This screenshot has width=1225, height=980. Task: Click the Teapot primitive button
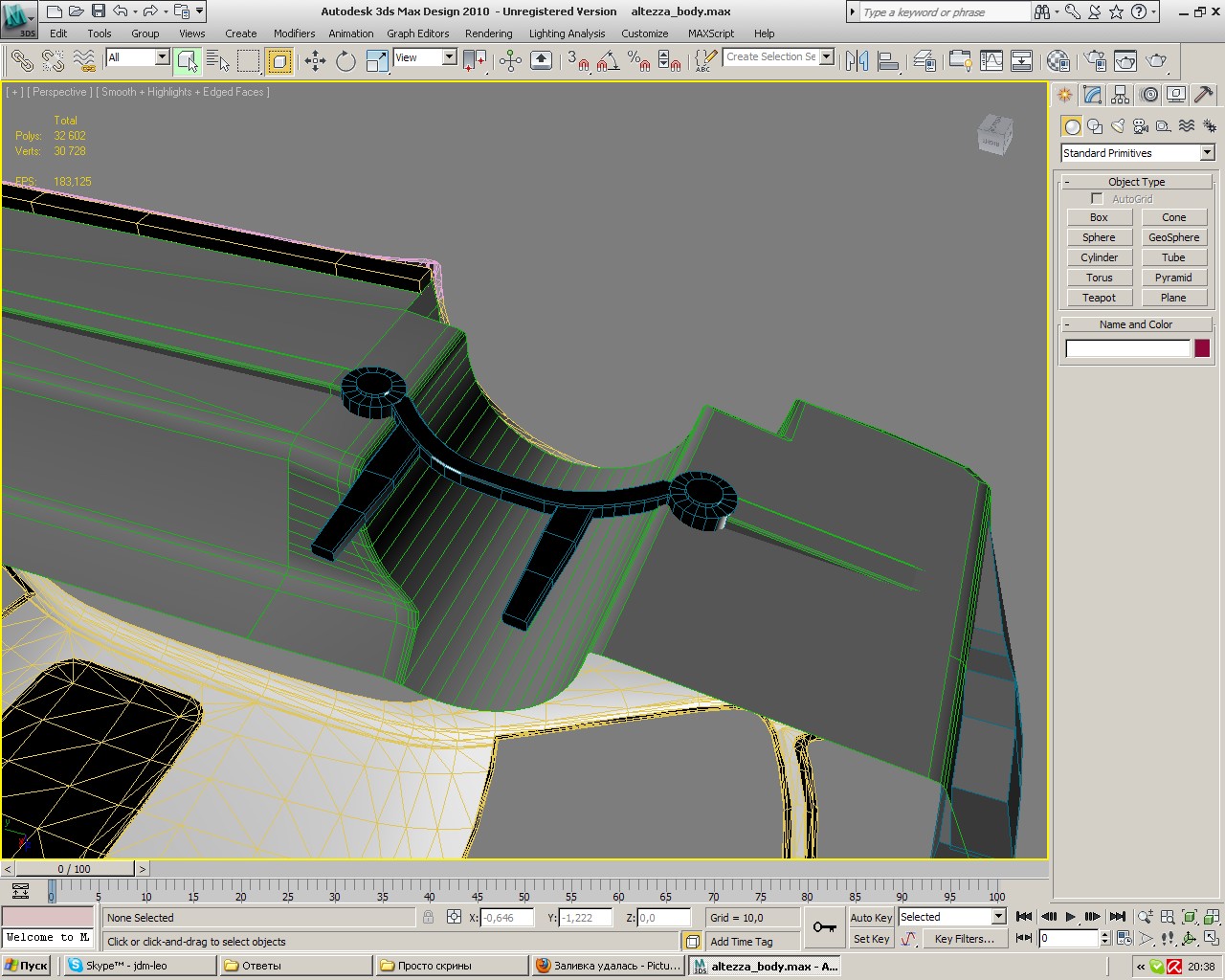point(1099,298)
